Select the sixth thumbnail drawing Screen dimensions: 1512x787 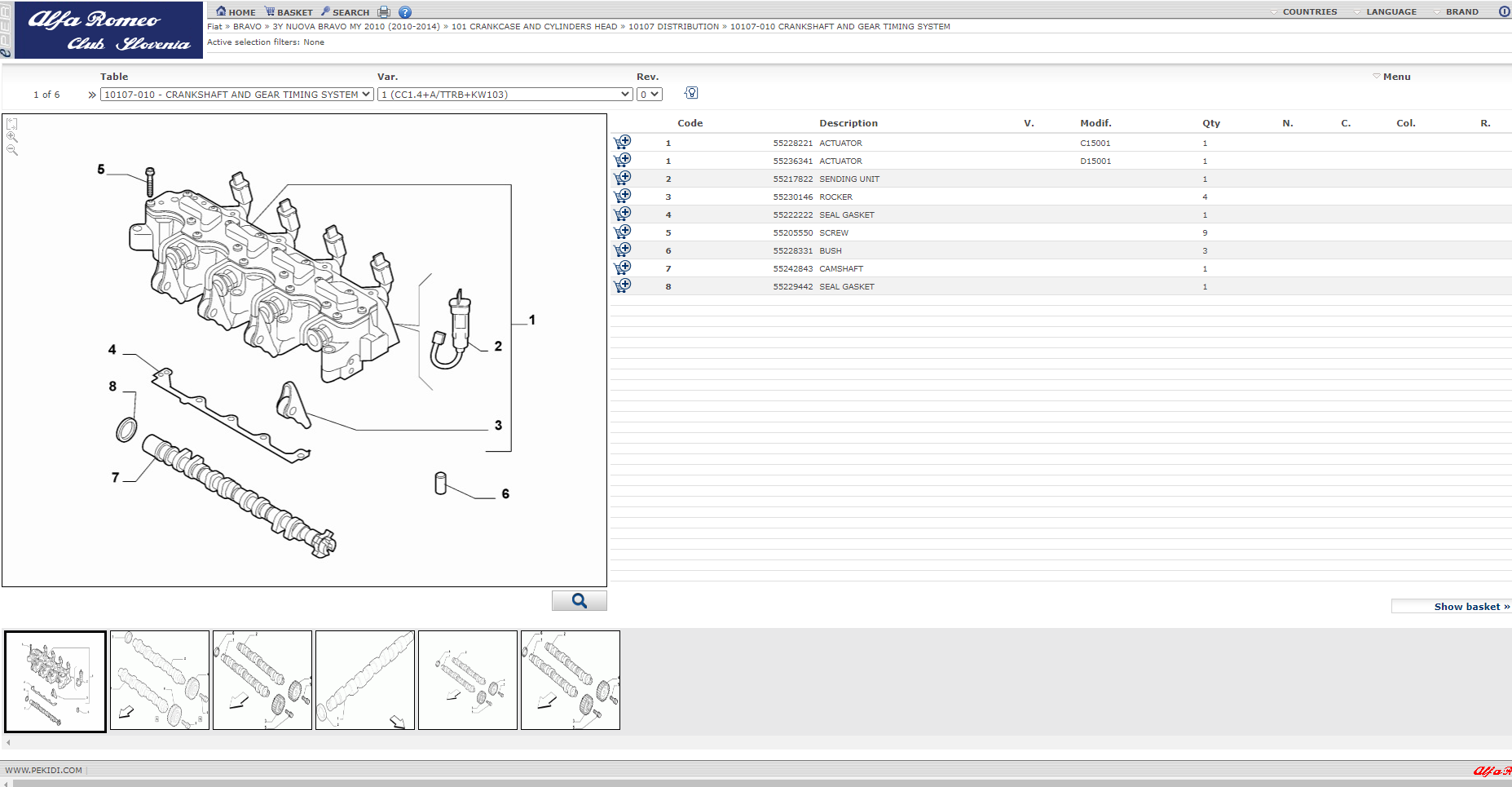pos(571,680)
